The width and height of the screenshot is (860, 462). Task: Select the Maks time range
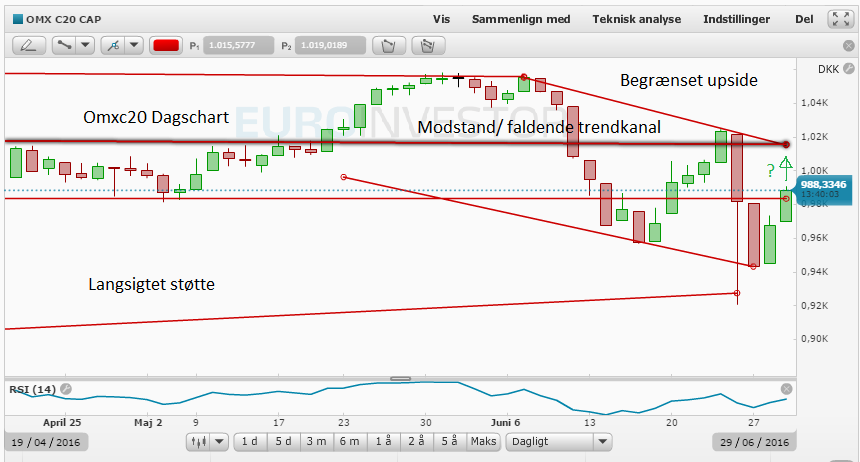(x=483, y=441)
